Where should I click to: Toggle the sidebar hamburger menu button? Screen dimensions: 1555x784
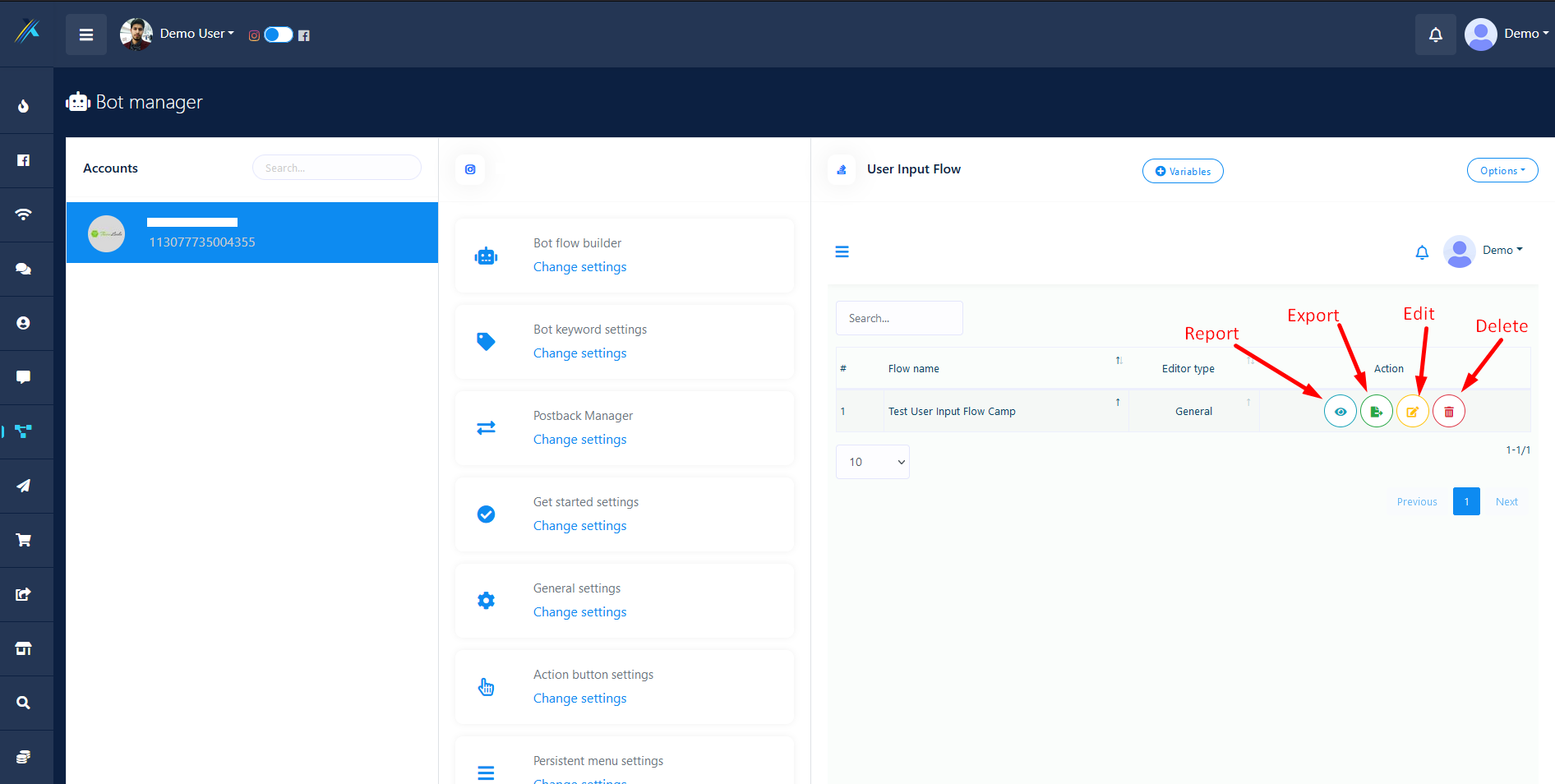(86, 35)
